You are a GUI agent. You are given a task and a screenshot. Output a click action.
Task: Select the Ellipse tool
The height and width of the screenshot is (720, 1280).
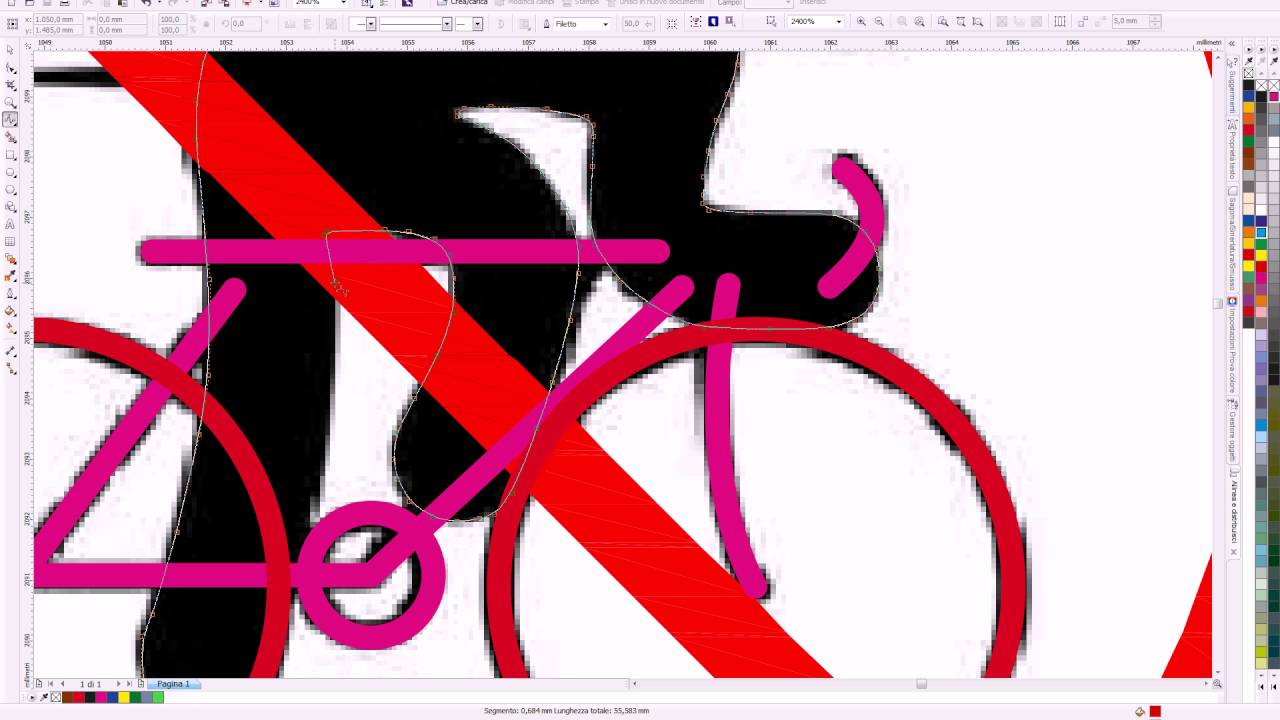click(10, 172)
